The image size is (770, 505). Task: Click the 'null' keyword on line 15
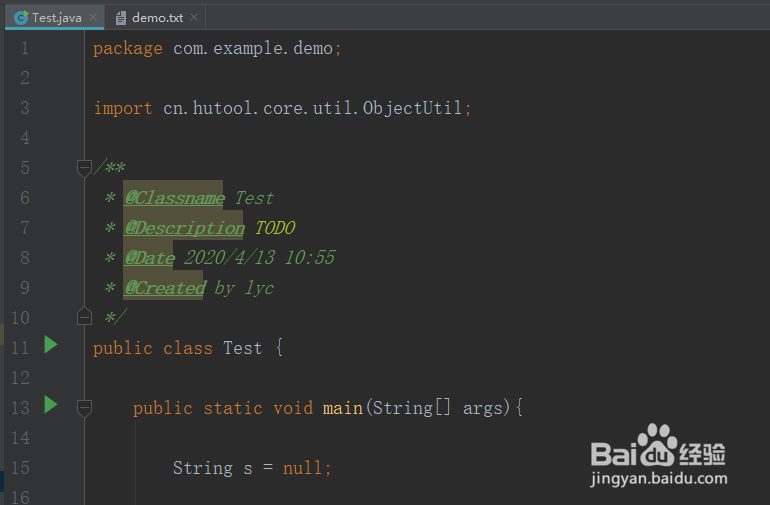pyautogui.click(x=302, y=468)
